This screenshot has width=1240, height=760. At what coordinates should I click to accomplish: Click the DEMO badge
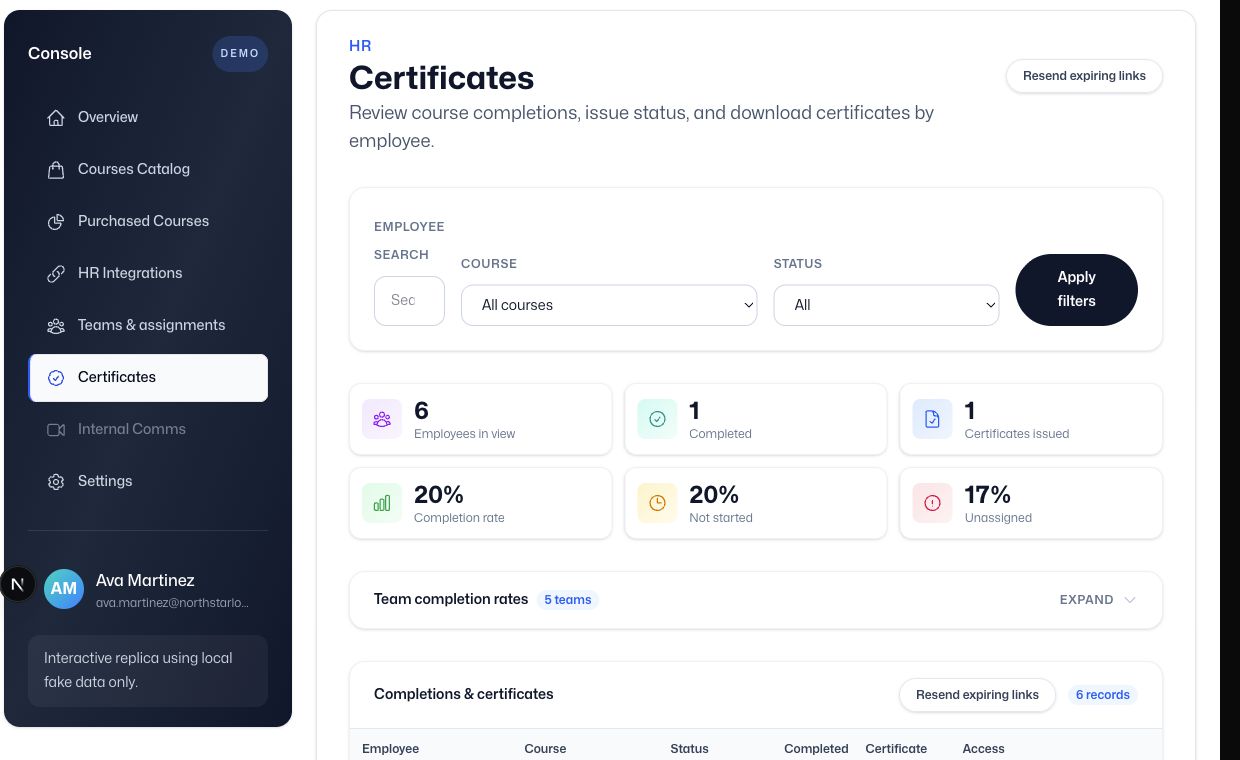pyautogui.click(x=240, y=53)
